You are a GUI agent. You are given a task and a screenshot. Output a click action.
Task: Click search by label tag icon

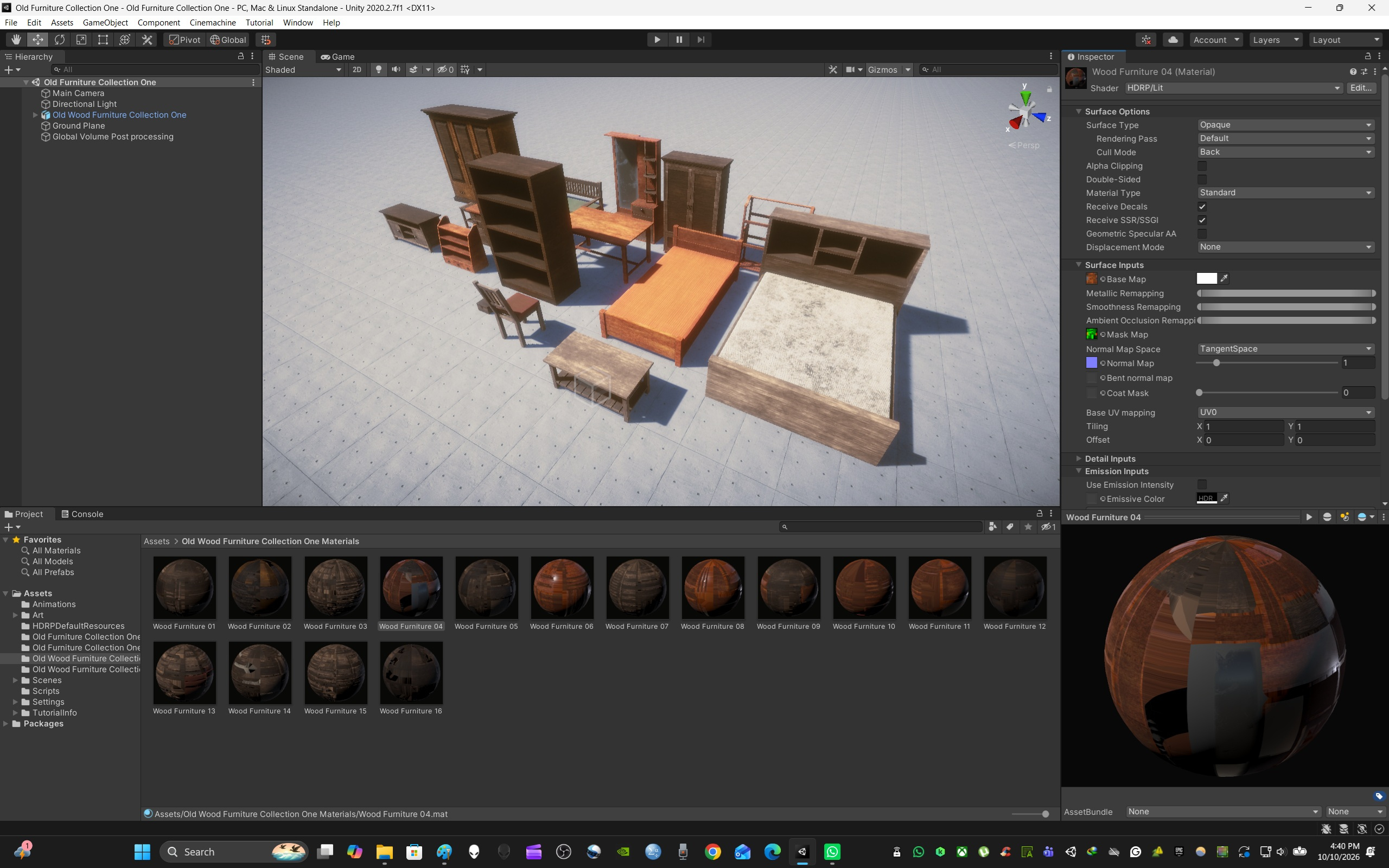click(x=1010, y=527)
